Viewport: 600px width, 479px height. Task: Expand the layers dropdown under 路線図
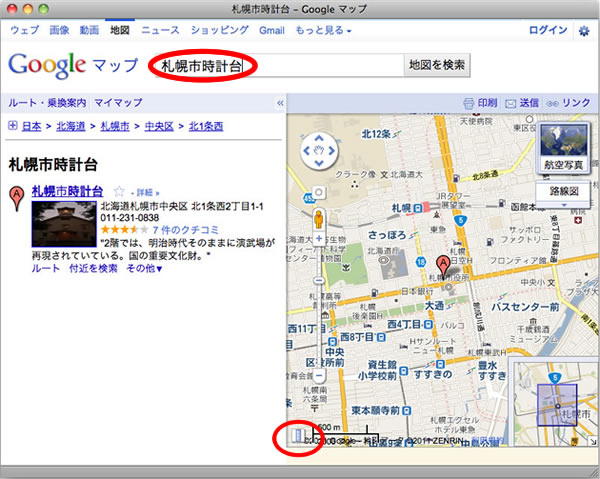(564, 205)
